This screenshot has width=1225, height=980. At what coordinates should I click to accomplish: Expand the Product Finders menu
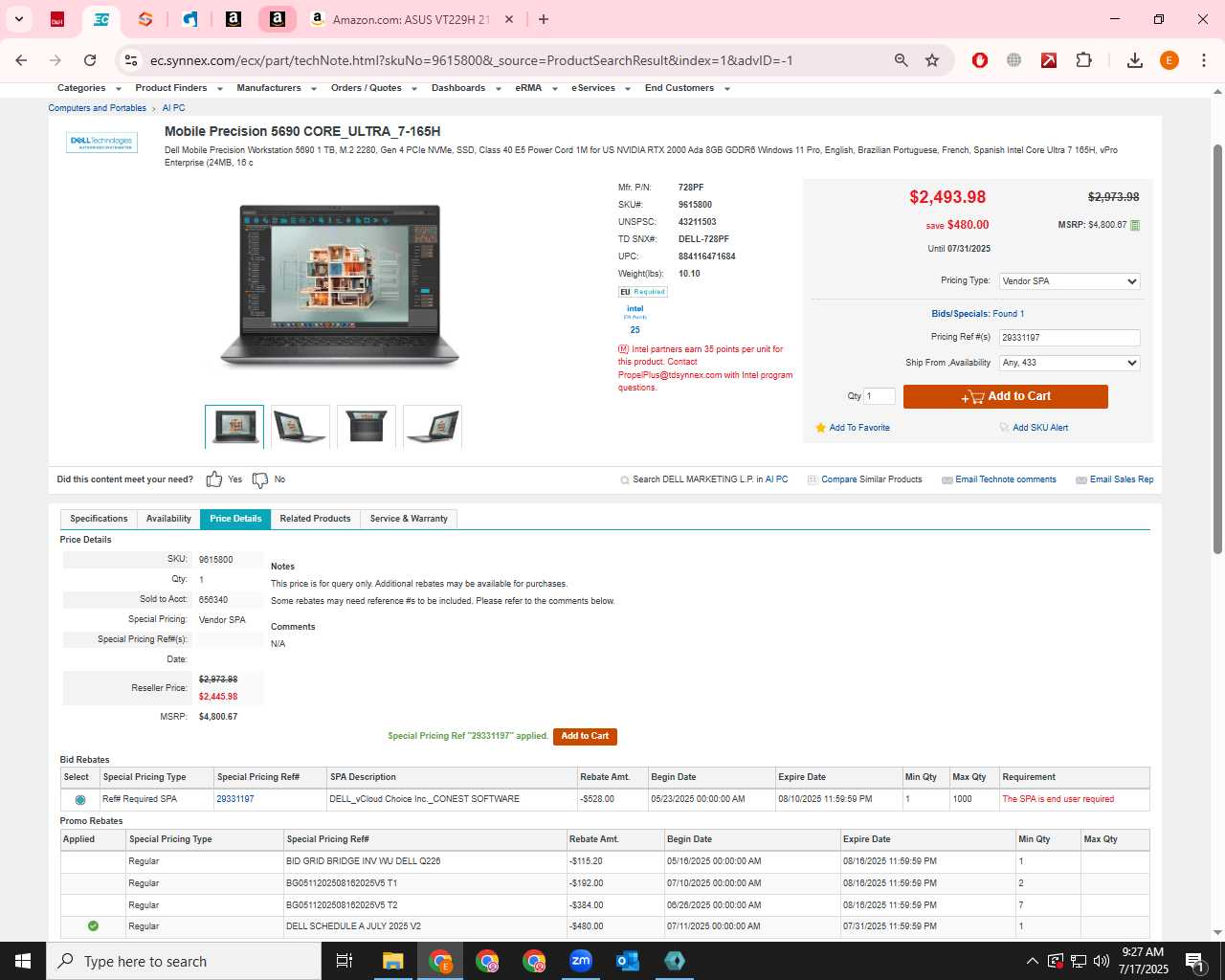(179, 88)
